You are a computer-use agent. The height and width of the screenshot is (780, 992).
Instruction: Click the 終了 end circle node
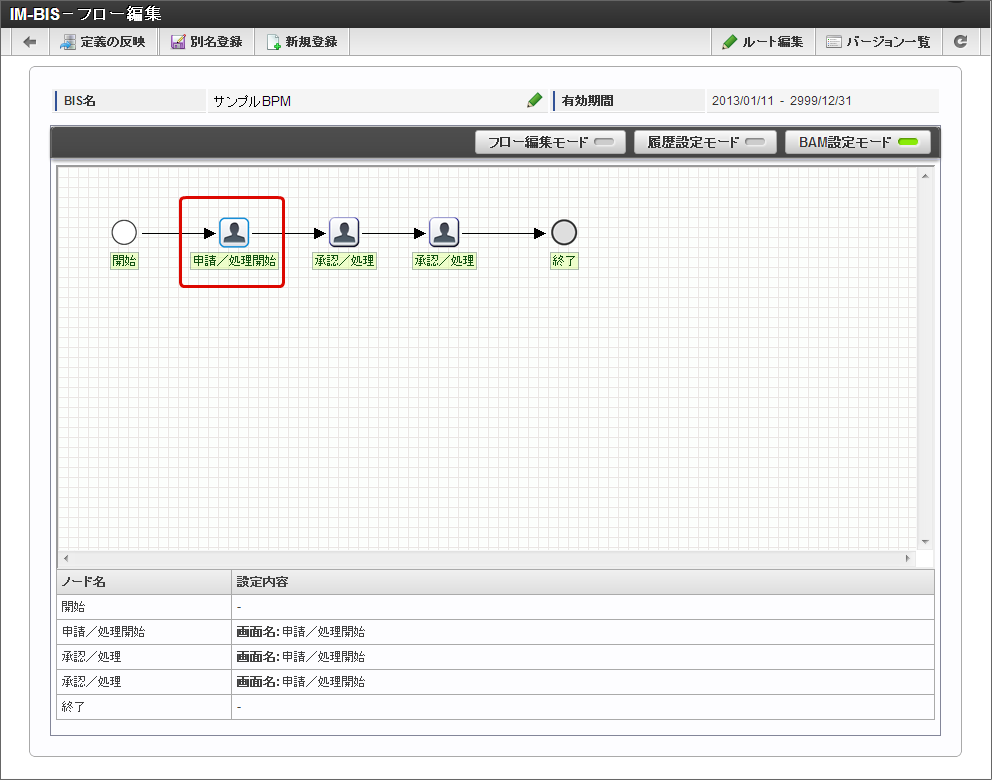pyautogui.click(x=564, y=231)
